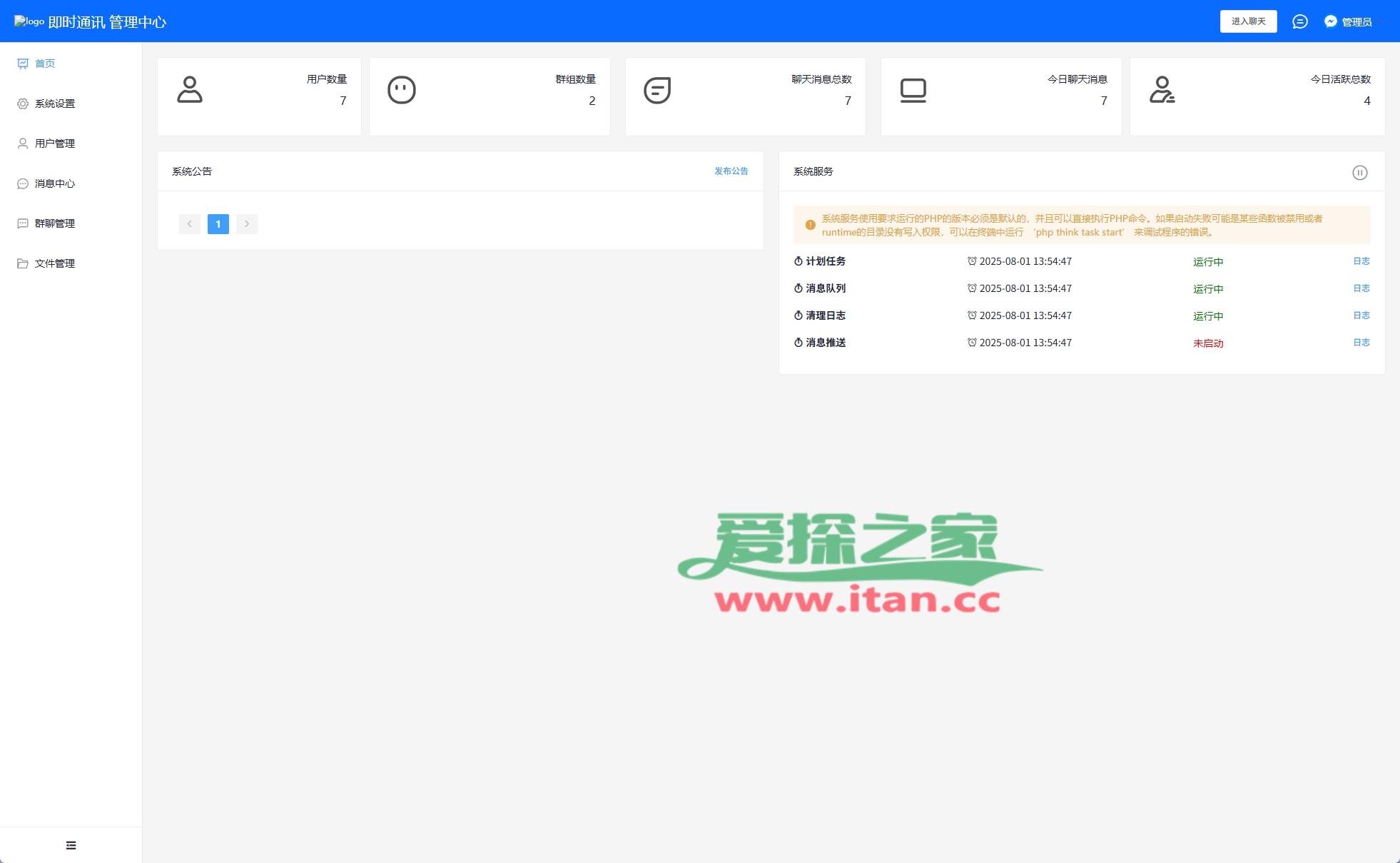The width and height of the screenshot is (1400, 863).
Task: Click the 首页 presentation icon in sidebar
Action: (23, 64)
